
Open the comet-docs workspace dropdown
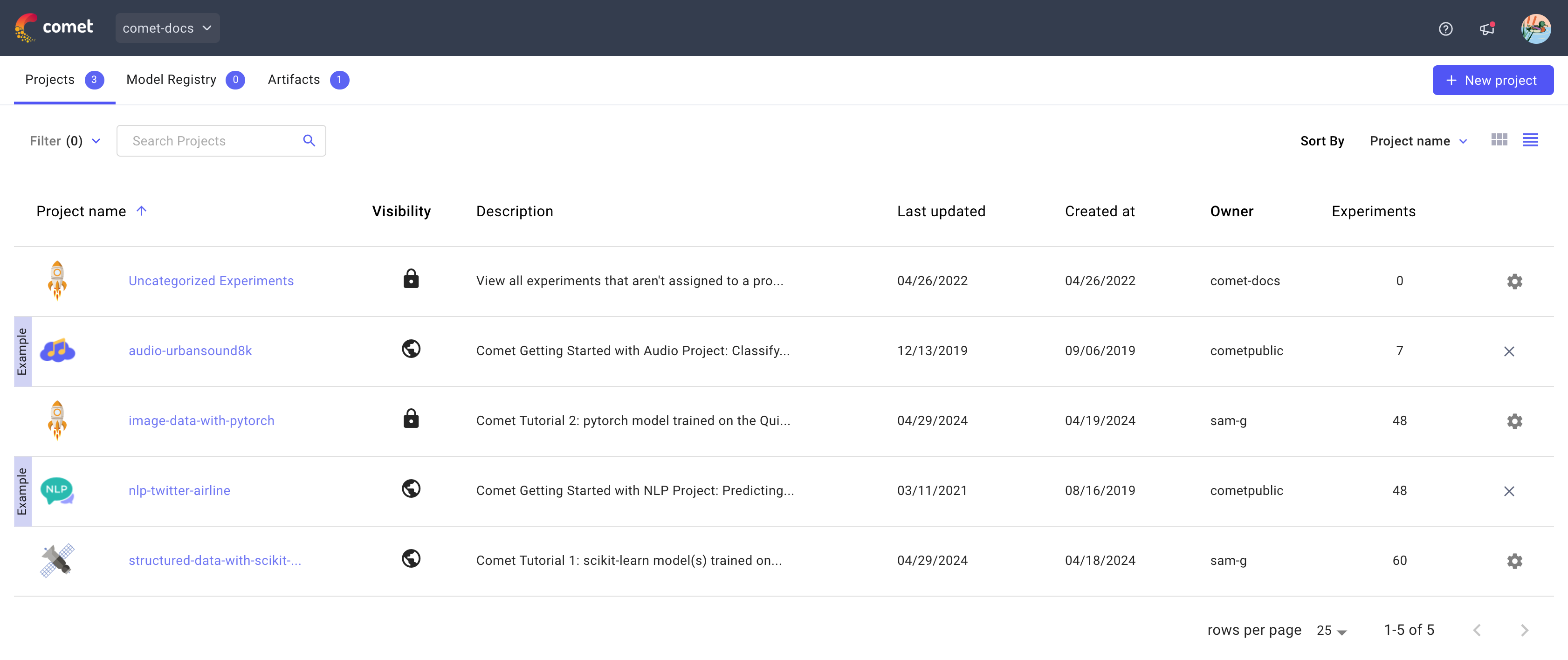tap(167, 27)
